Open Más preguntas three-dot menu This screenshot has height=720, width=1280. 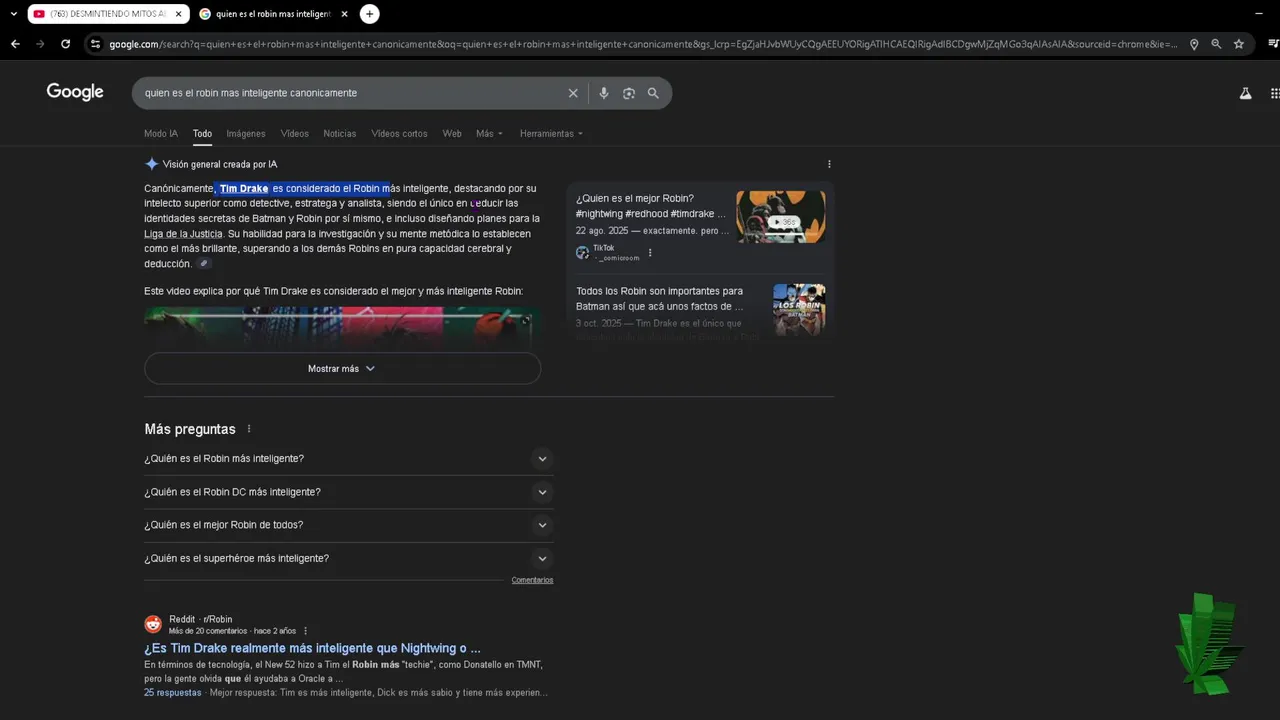[x=249, y=429]
